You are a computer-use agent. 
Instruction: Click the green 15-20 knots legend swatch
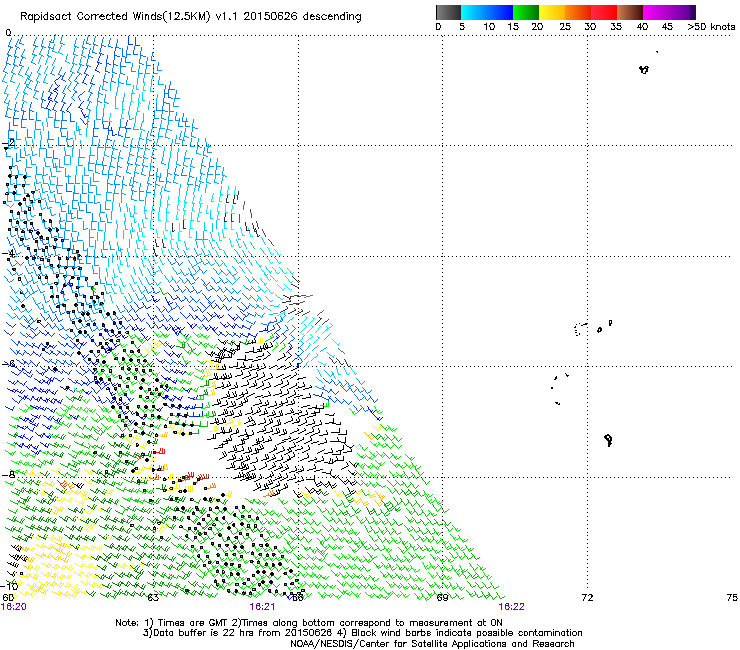tap(526, 12)
